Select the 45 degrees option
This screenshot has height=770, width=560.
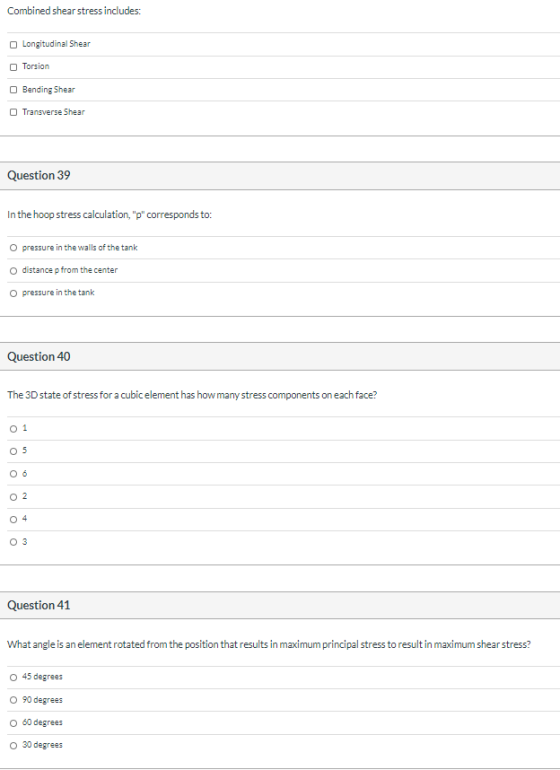tap(13, 677)
